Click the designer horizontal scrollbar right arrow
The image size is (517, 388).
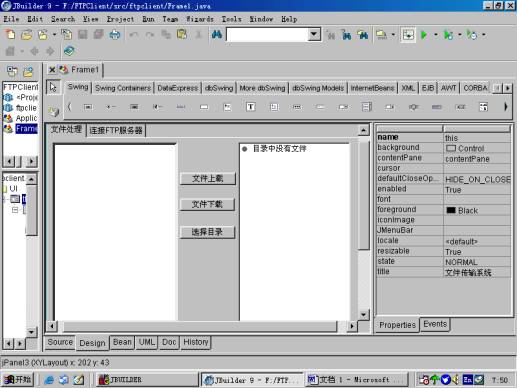(x=352, y=326)
